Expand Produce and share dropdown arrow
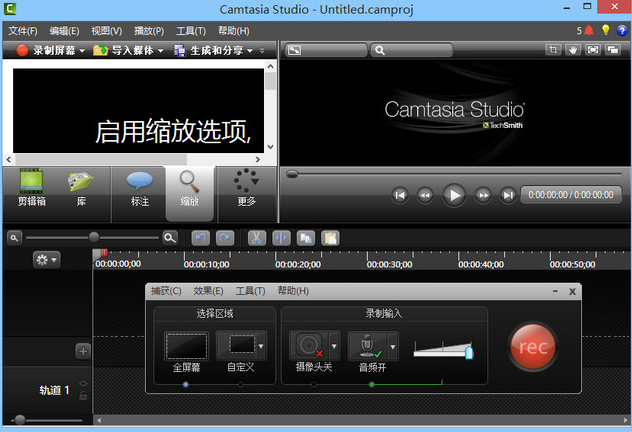The image size is (632, 432). [x=249, y=51]
